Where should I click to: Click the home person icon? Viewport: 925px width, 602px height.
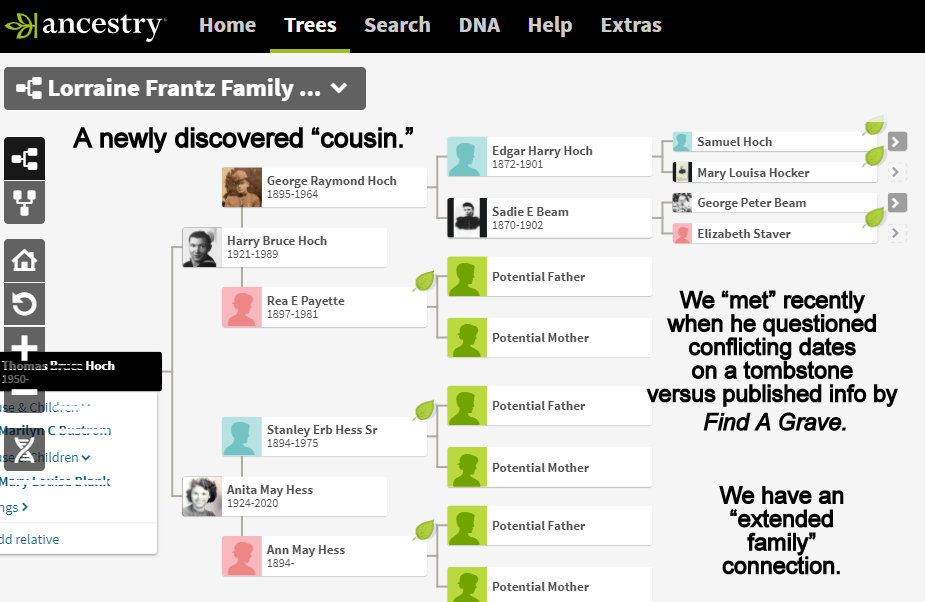click(24, 261)
